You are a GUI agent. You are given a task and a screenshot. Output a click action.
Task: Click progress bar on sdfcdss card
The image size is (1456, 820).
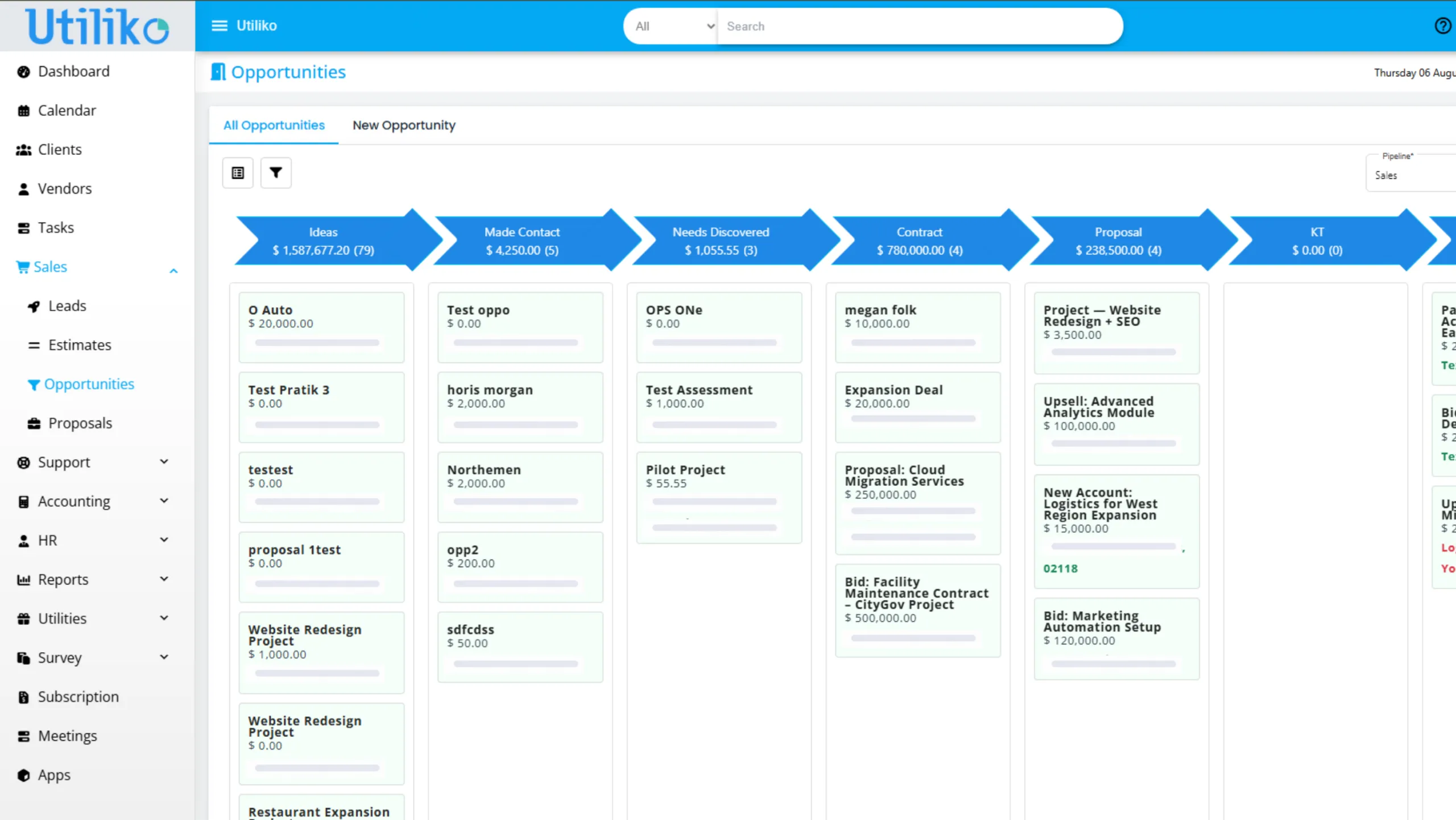click(x=516, y=664)
